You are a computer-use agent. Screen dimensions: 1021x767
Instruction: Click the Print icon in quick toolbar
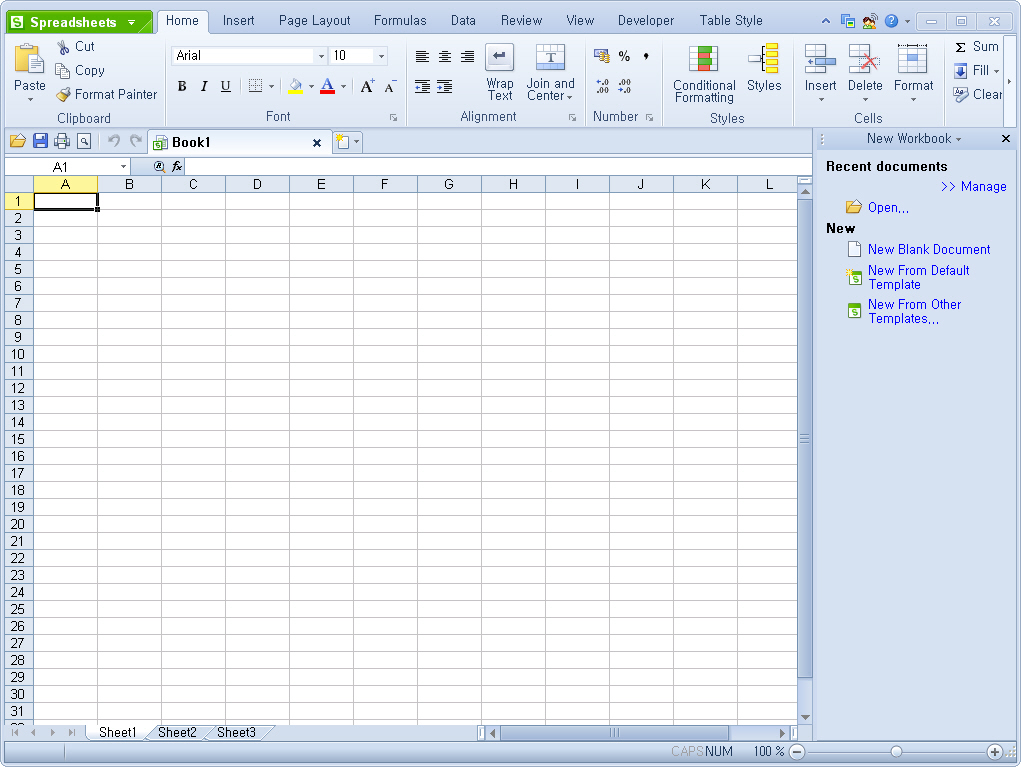pyautogui.click(x=62, y=142)
